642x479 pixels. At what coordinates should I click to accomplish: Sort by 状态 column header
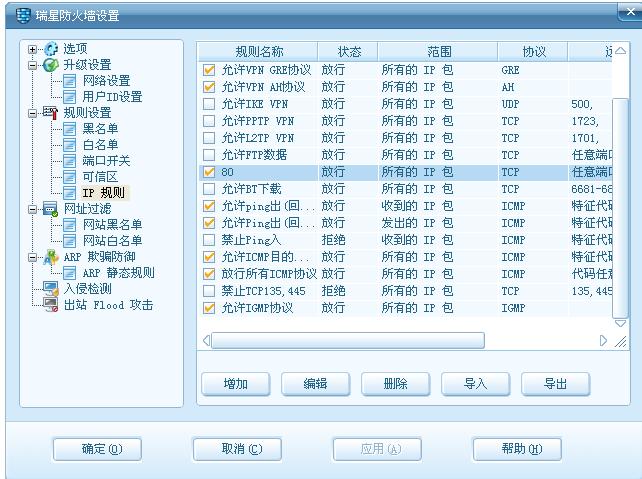pos(348,52)
